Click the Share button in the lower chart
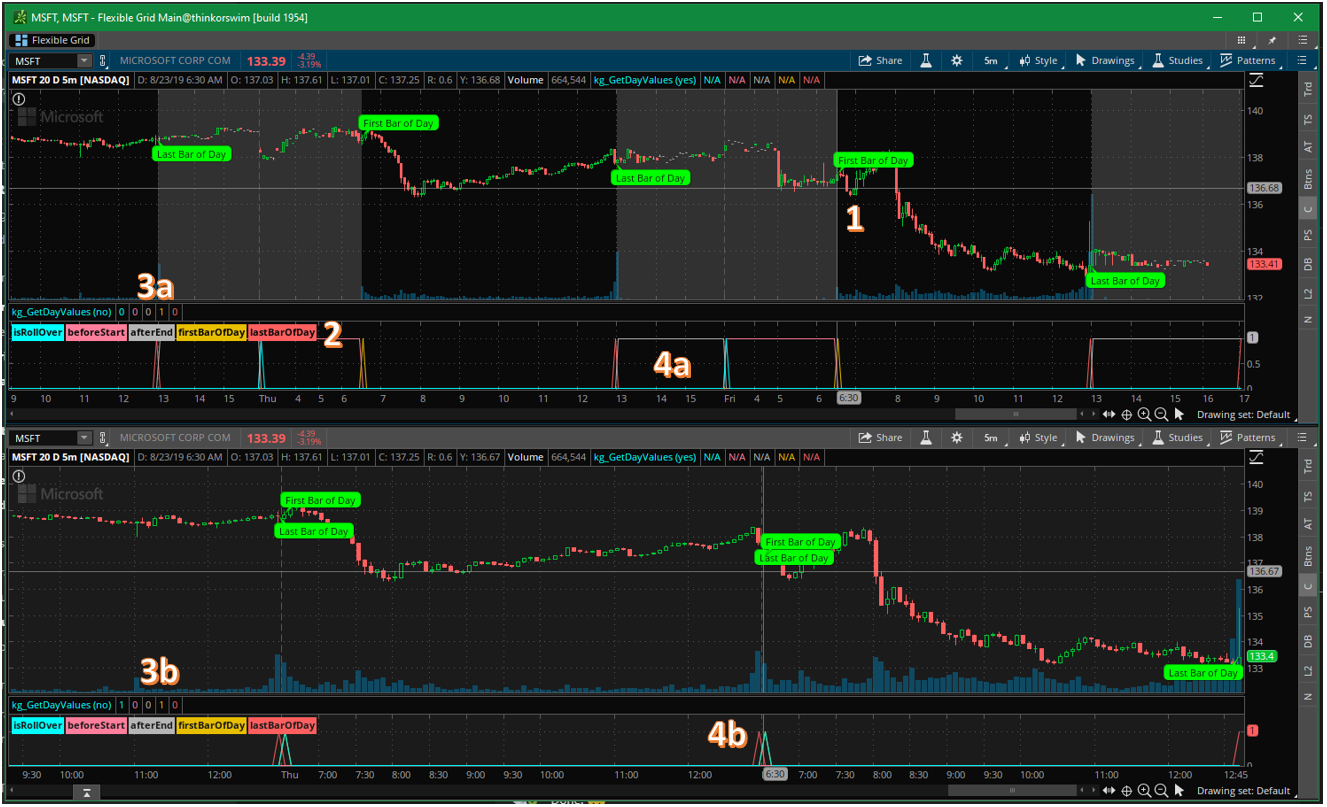 pos(880,438)
